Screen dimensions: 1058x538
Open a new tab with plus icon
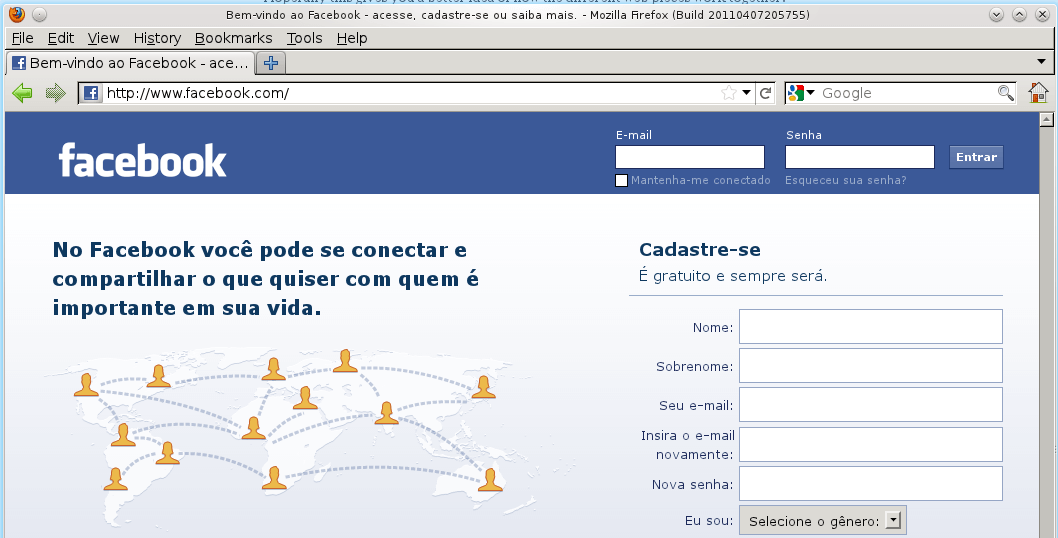pos(271,63)
